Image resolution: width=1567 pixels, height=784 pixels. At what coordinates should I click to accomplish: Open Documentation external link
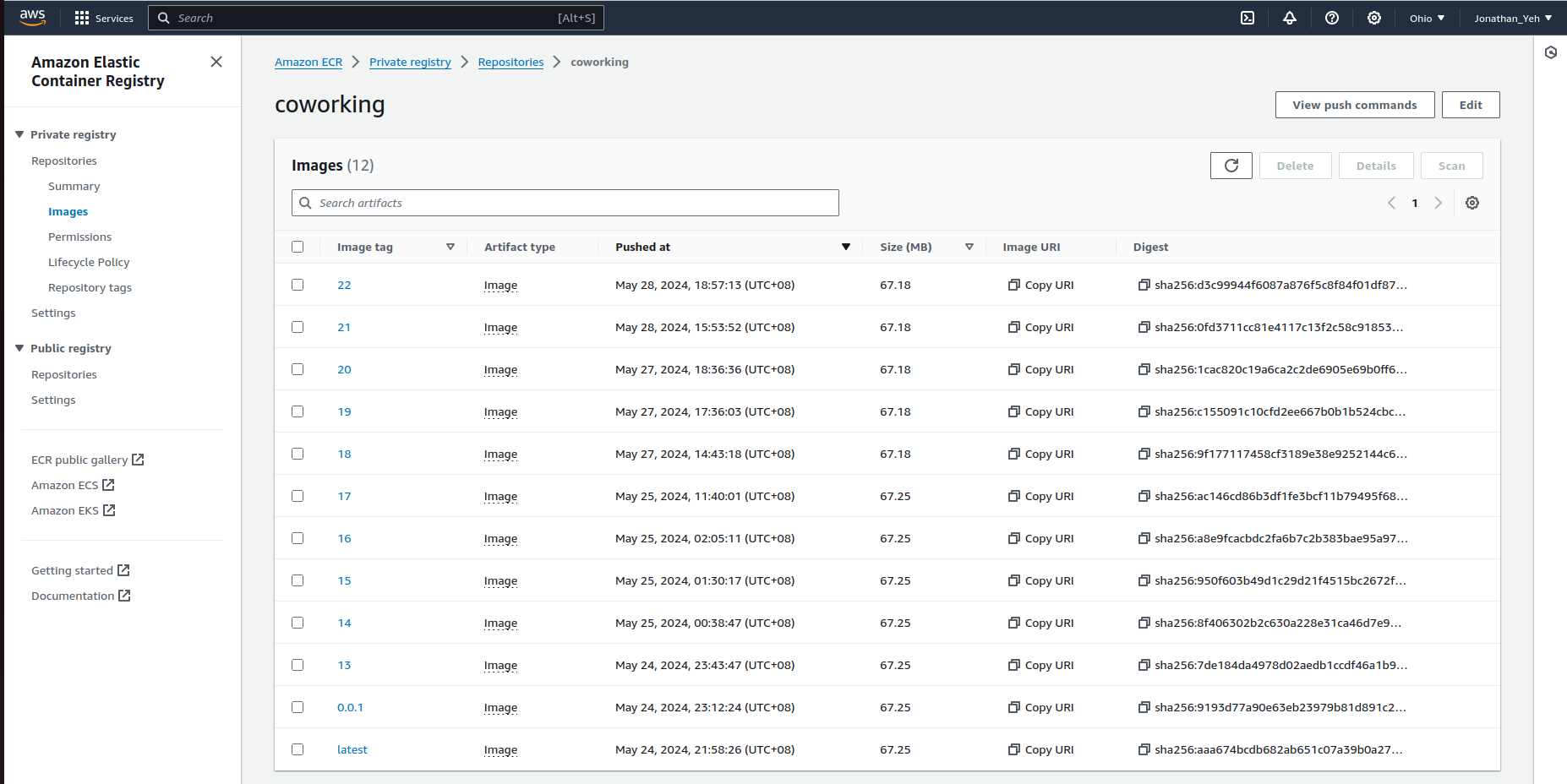coord(81,596)
